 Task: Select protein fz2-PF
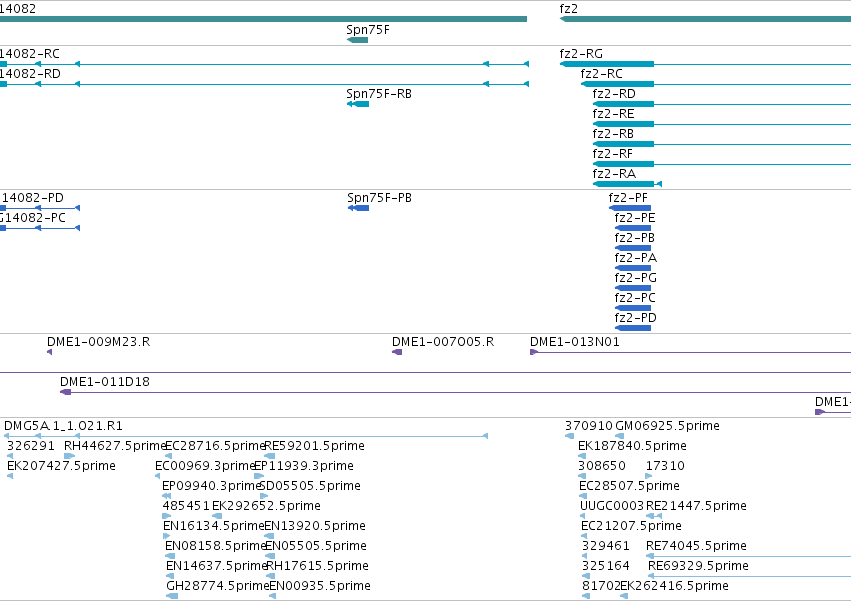point(628,198)
